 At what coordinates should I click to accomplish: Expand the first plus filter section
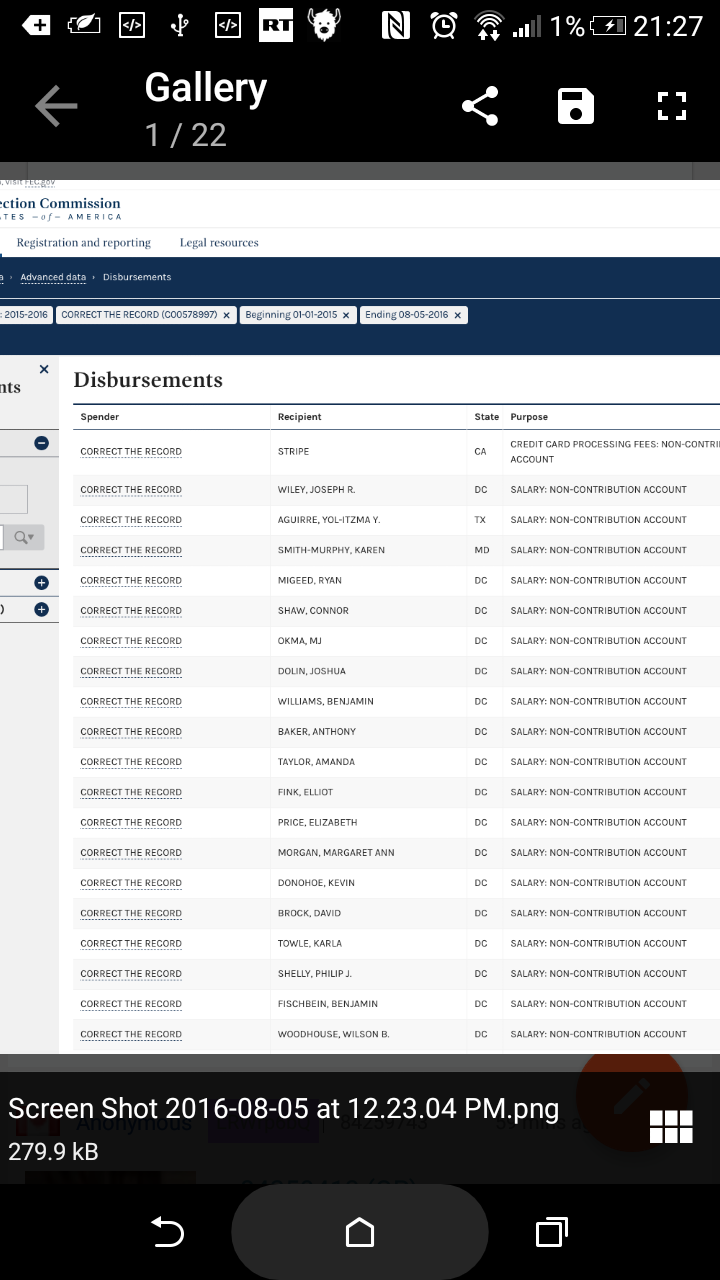point(41,582)
